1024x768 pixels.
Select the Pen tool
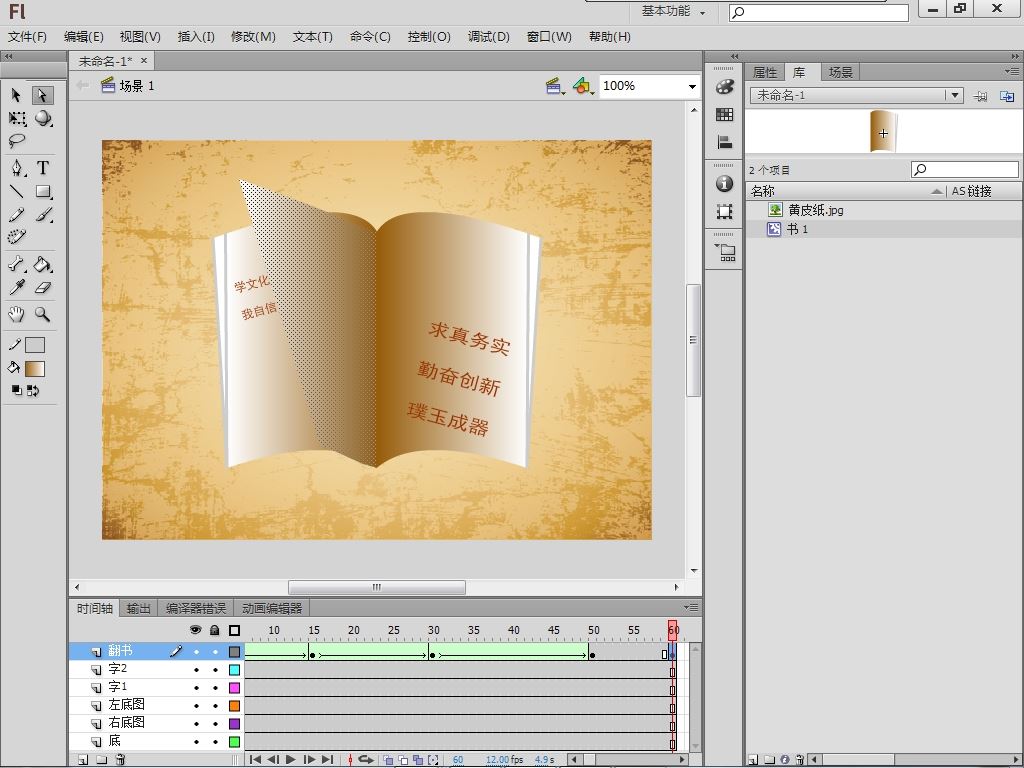pos(17,168)
